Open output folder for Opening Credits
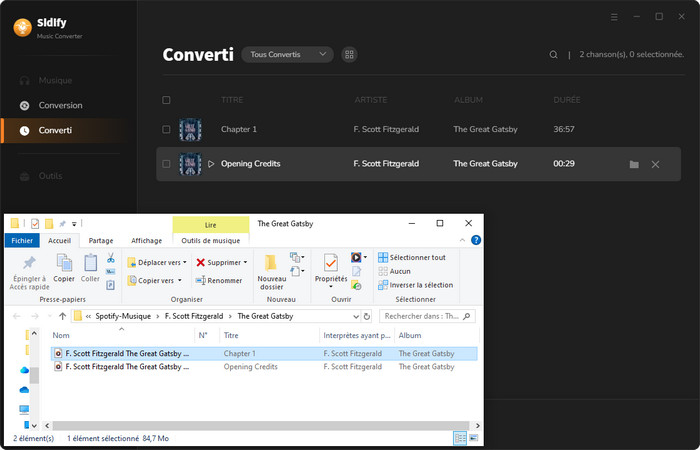This screenshot has width=700, height=450. click(634, 164)
